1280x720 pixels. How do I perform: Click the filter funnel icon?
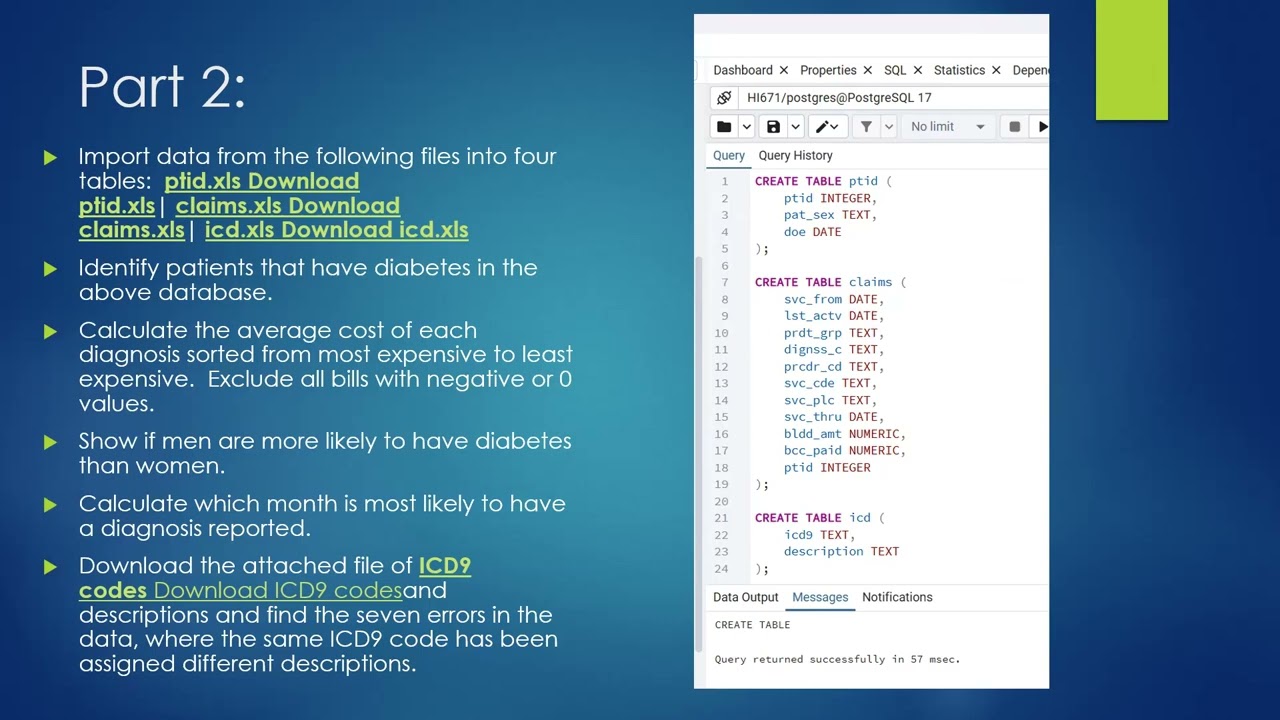coord(866,127)
